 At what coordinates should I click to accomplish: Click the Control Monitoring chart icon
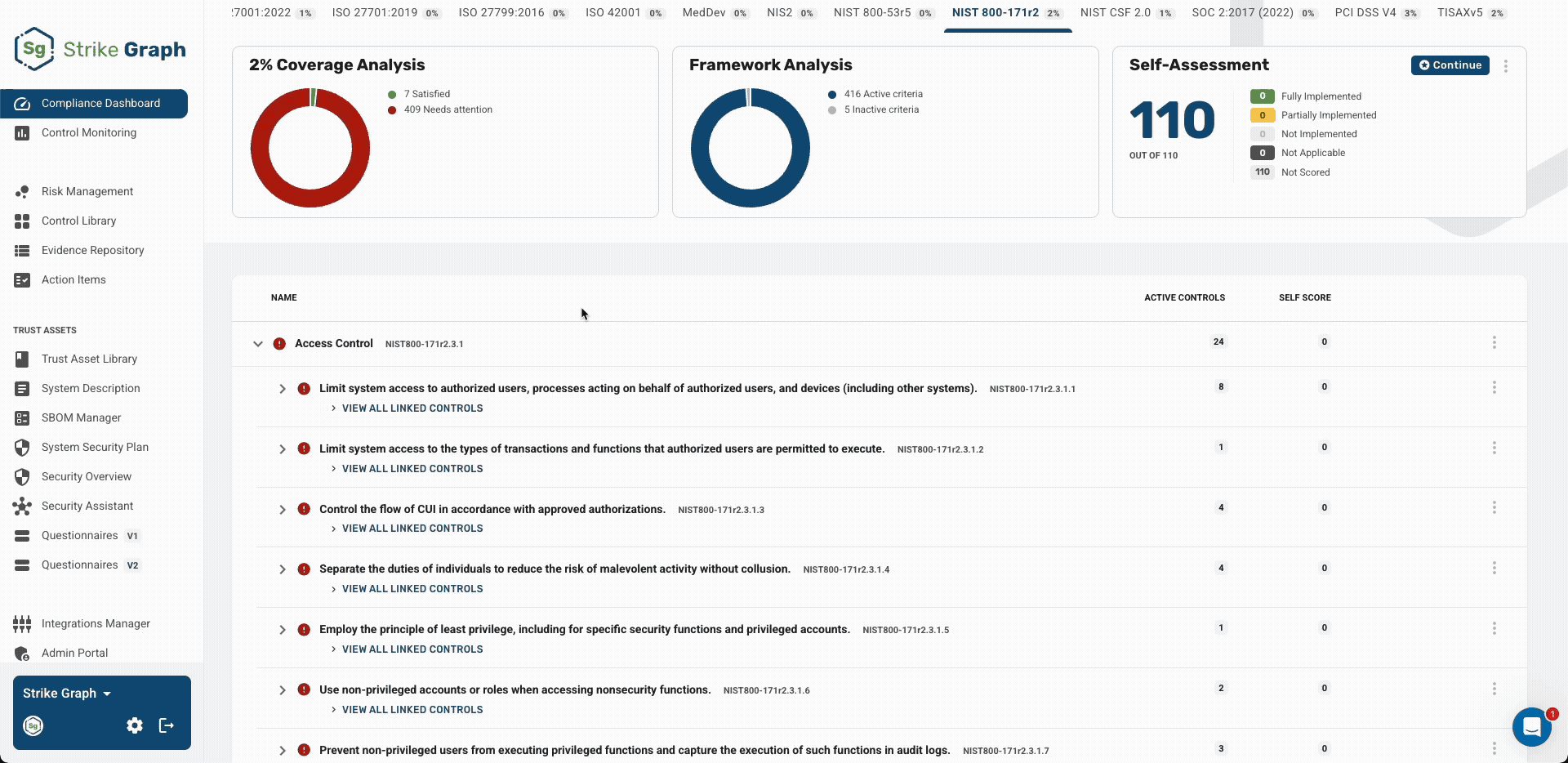click(22, 133)
